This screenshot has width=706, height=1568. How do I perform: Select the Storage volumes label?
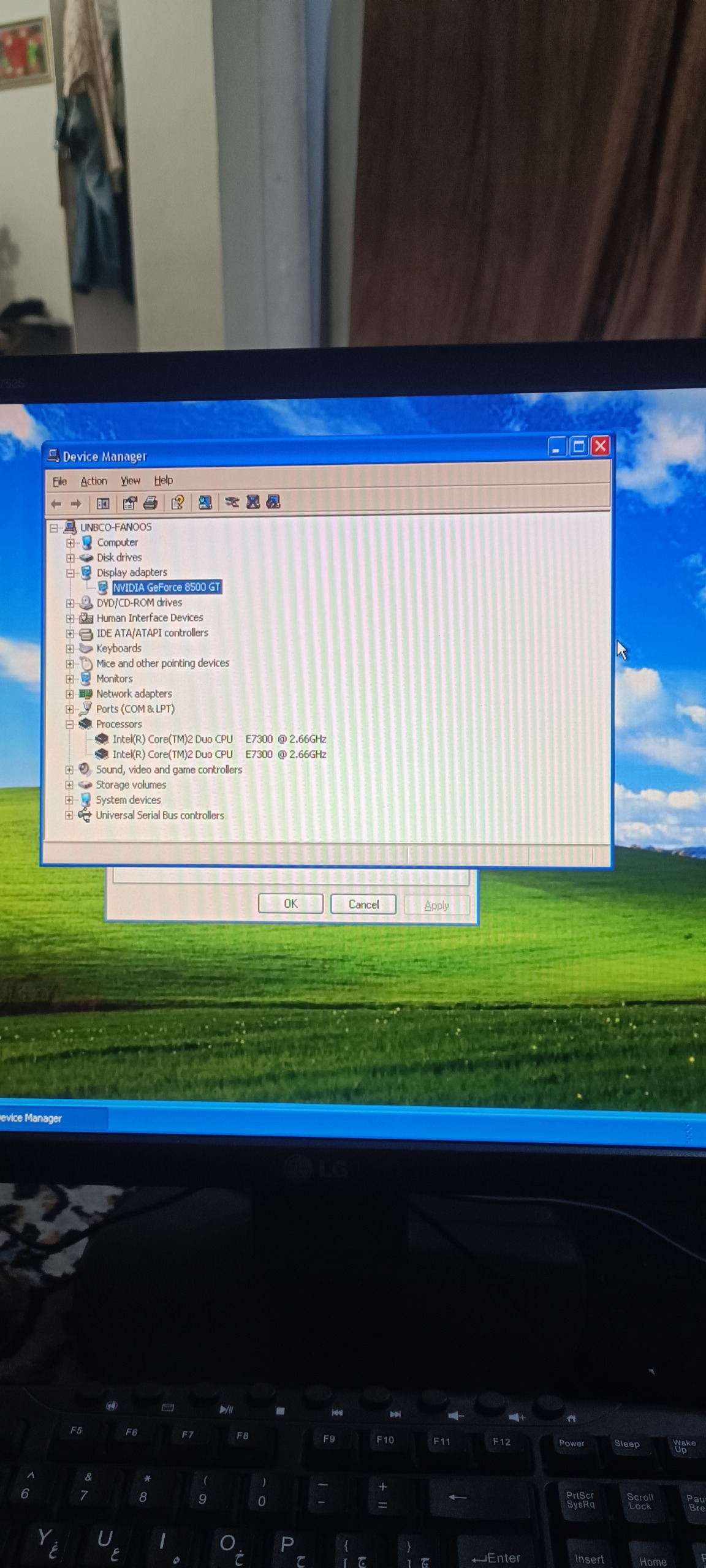tap(131, 785)
